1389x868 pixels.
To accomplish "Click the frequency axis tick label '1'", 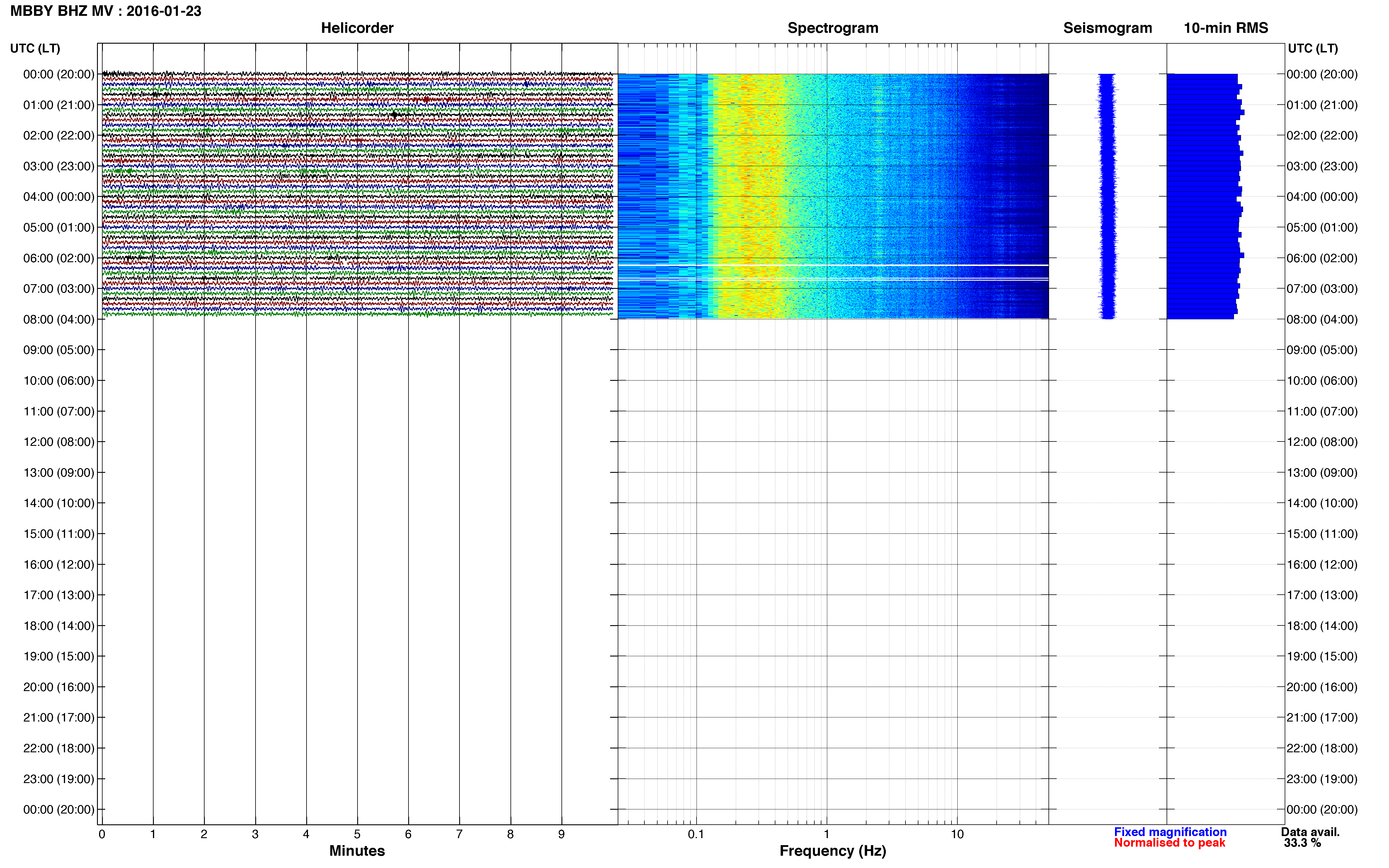I will click(827, 834).
